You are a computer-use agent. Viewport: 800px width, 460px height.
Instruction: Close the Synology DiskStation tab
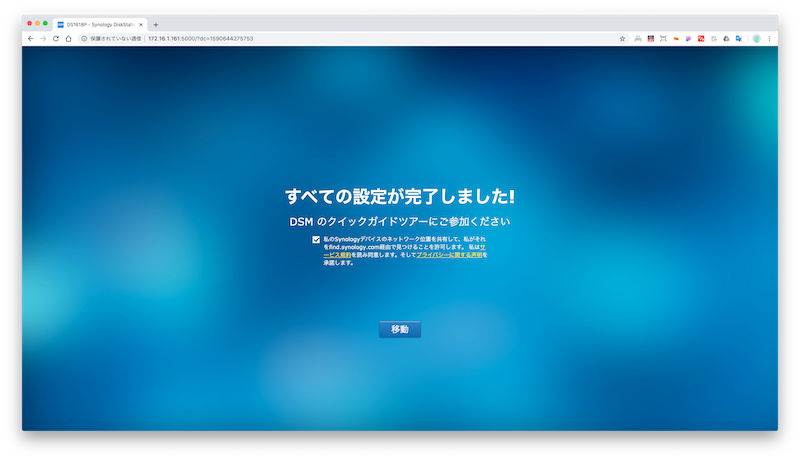pos(141,24)
